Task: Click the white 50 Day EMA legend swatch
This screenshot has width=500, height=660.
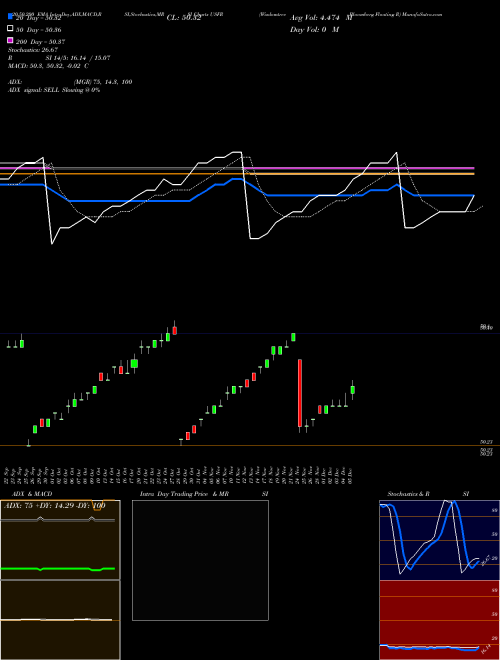Action: 10,28
